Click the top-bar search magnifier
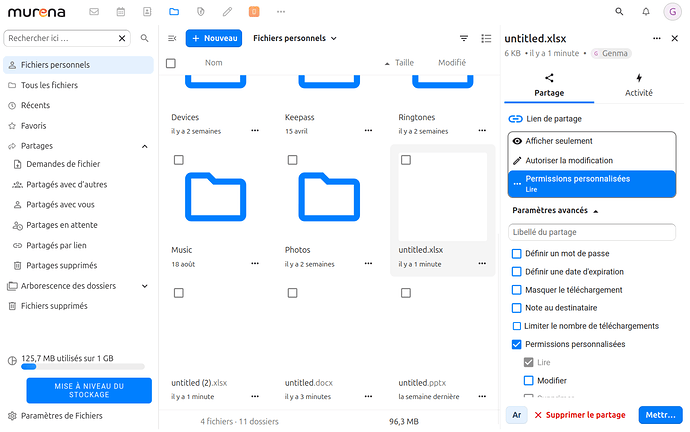This screenshot has width=690, height=432. coord(619,12)
